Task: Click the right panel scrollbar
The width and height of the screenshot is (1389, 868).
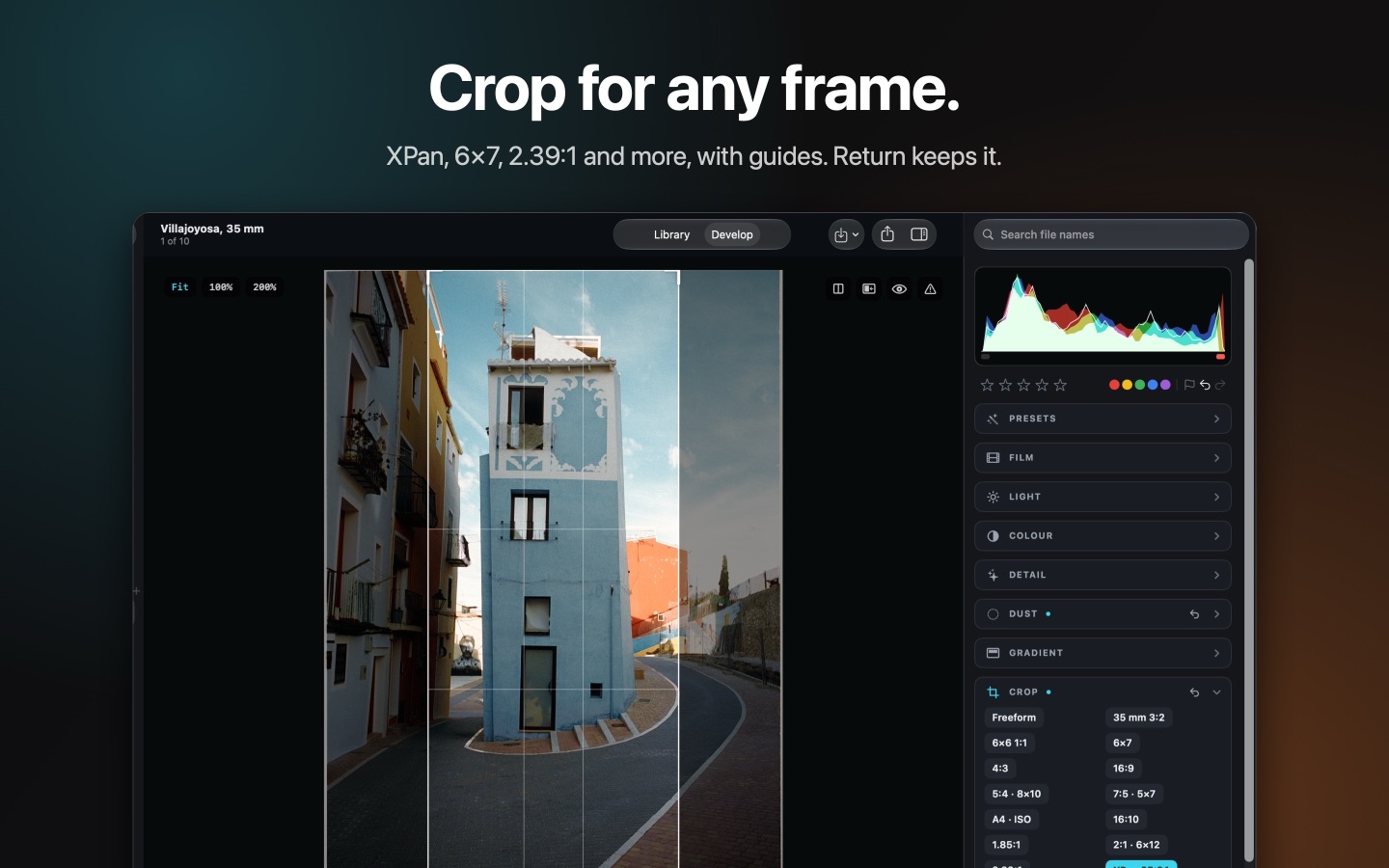Action: coord(1249,559)
